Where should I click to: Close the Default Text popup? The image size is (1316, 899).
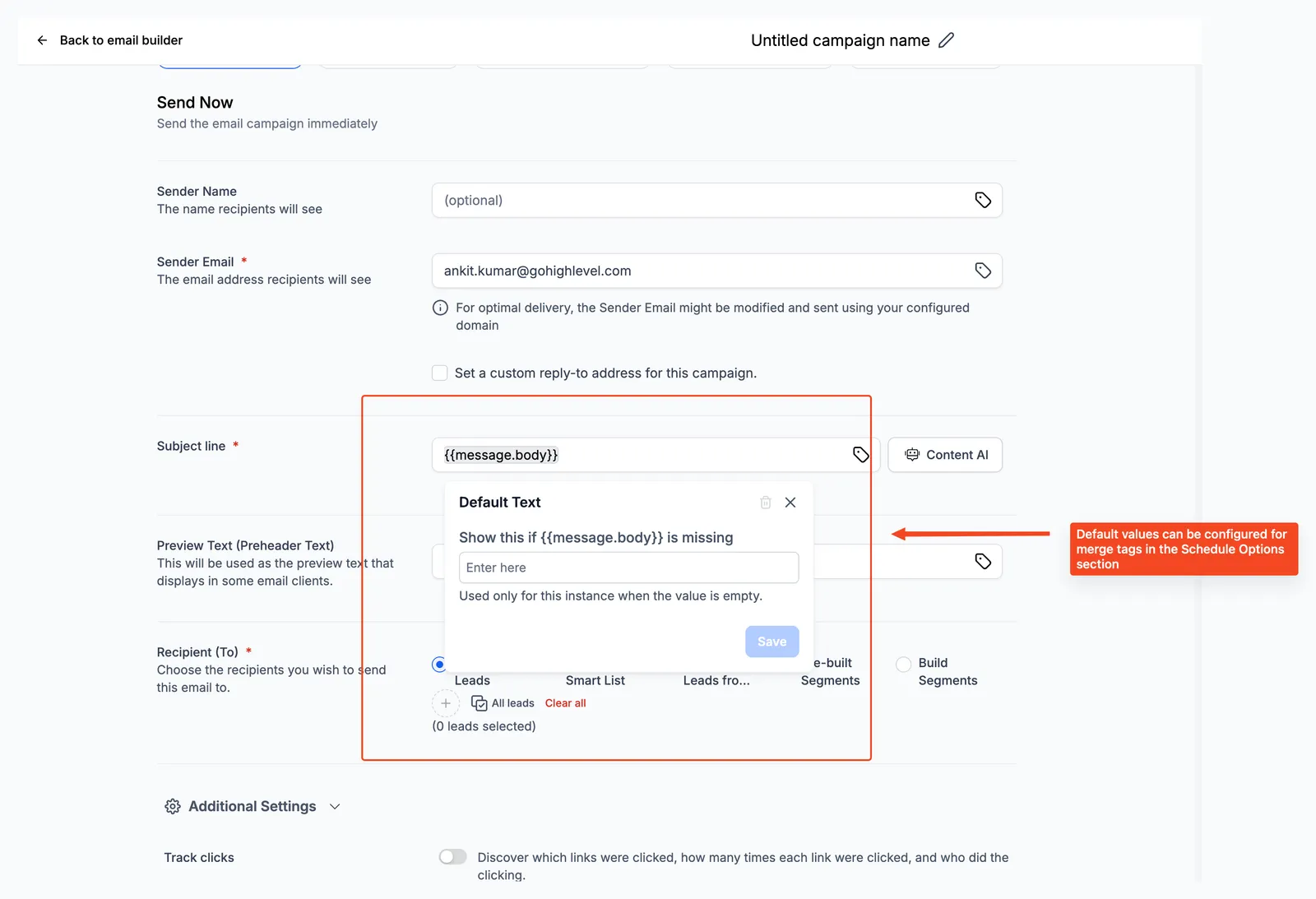pos(790,503)
